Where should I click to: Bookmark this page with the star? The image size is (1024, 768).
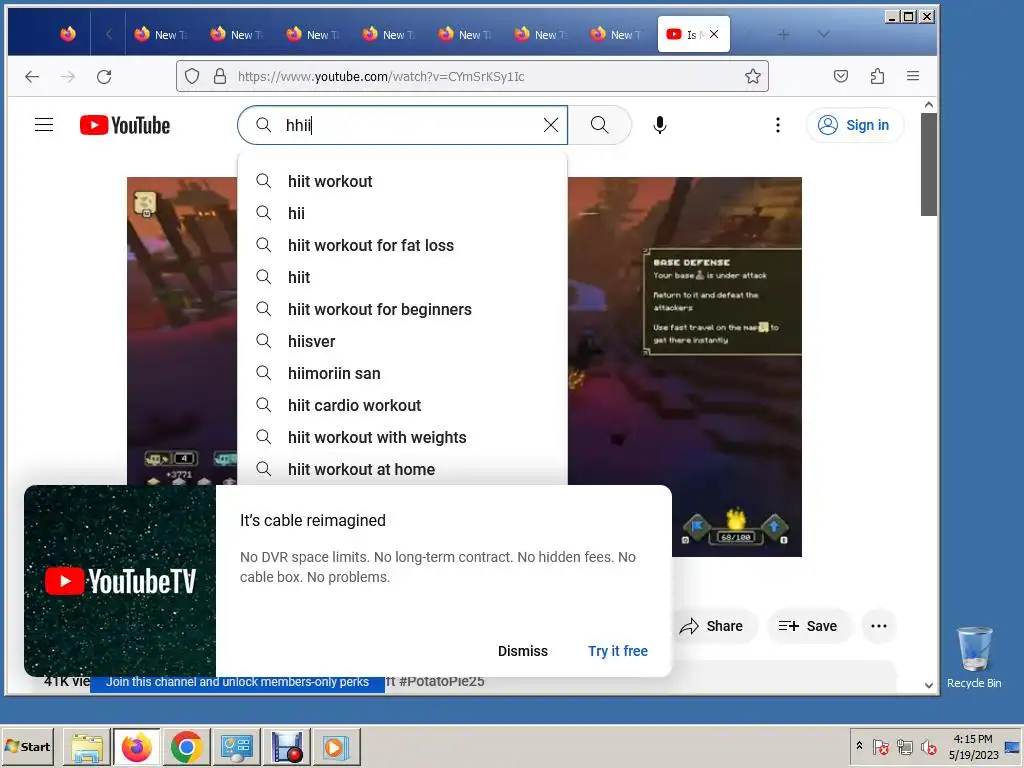[752, 76]
